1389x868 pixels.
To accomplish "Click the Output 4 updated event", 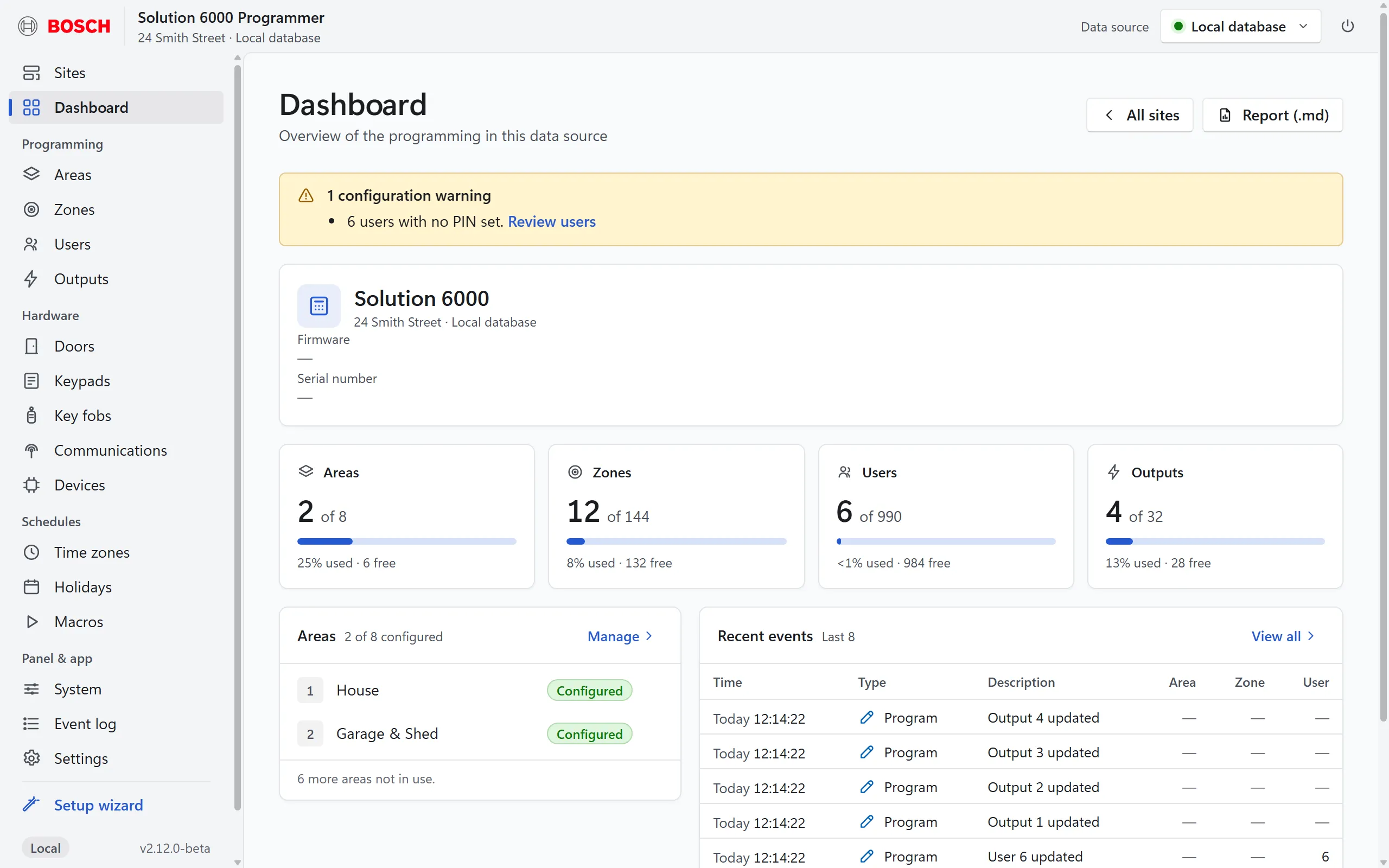I will coord(1020,718).
